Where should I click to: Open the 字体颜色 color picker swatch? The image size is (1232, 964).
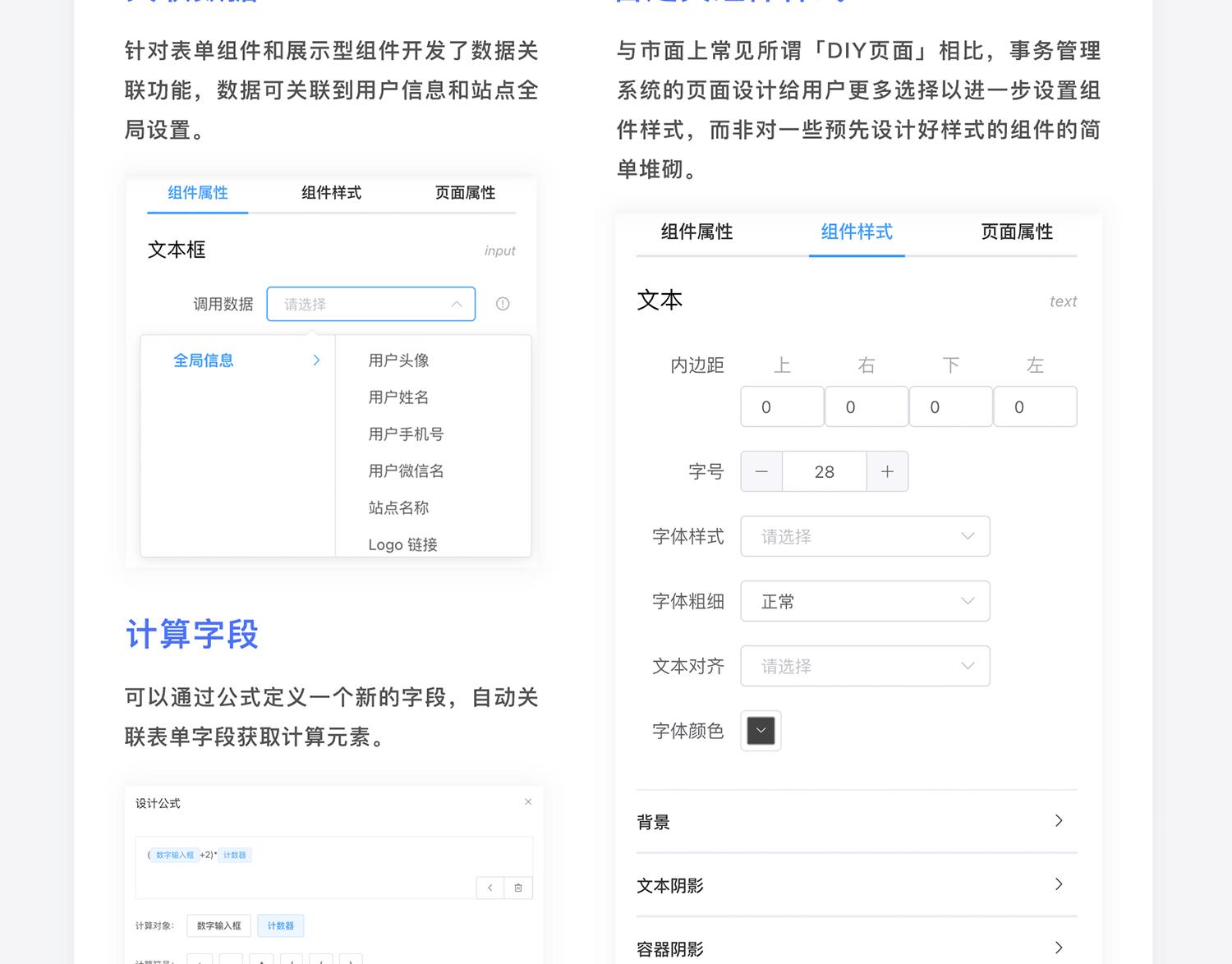761,731
